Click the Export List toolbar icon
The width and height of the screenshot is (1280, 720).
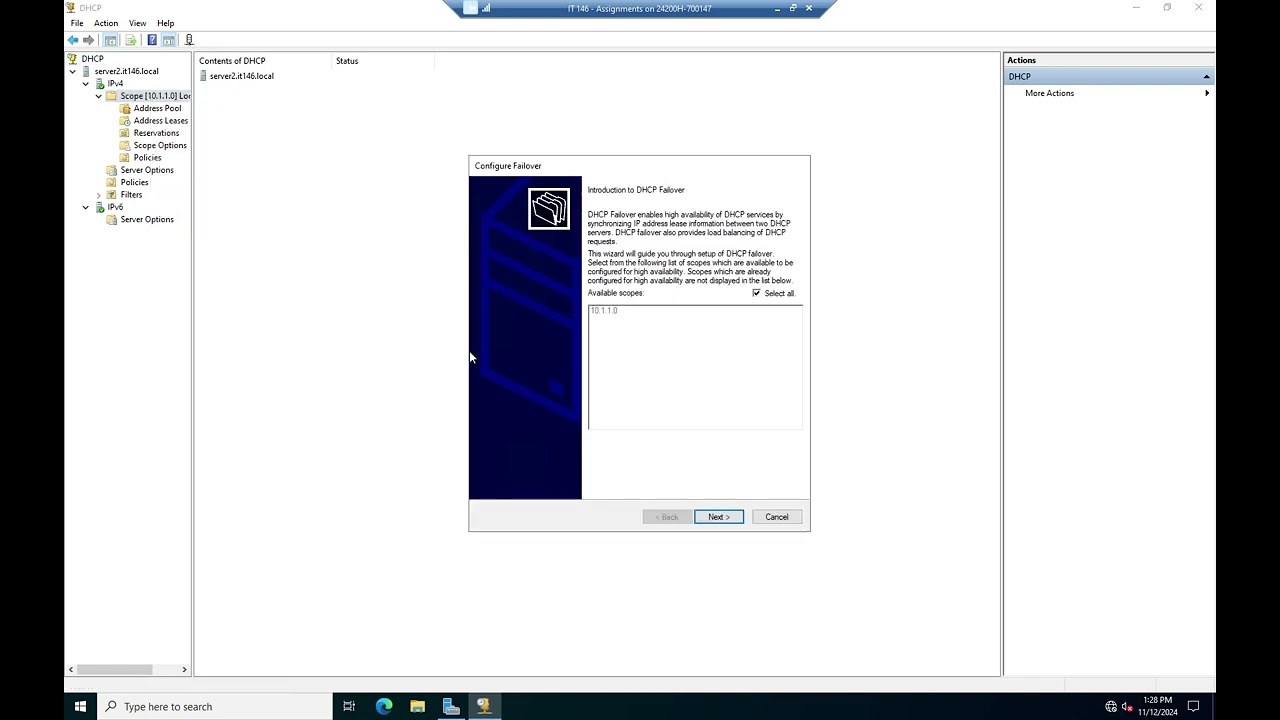point(130,40)
